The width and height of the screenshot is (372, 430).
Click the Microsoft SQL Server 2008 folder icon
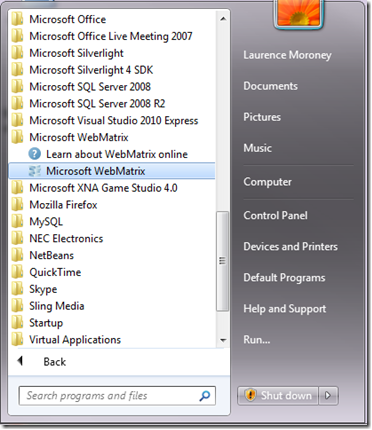tap(17, 87)
